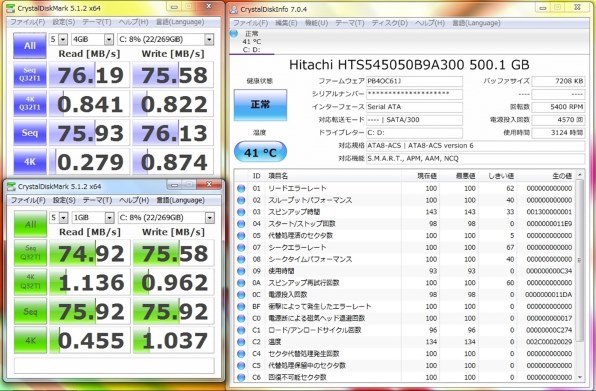
Task: Click the SATA/300 transfer mode field
Action: point(414,120)
